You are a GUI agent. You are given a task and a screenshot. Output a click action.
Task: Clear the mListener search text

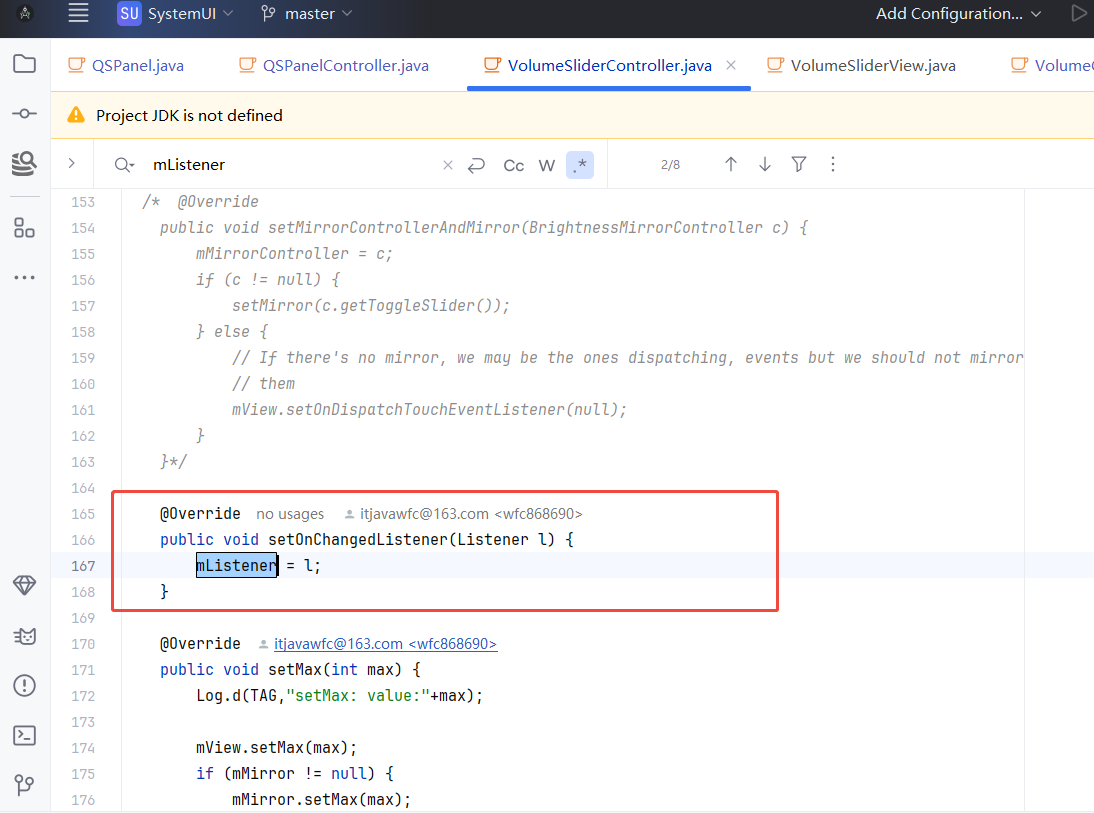click(448, 165)
